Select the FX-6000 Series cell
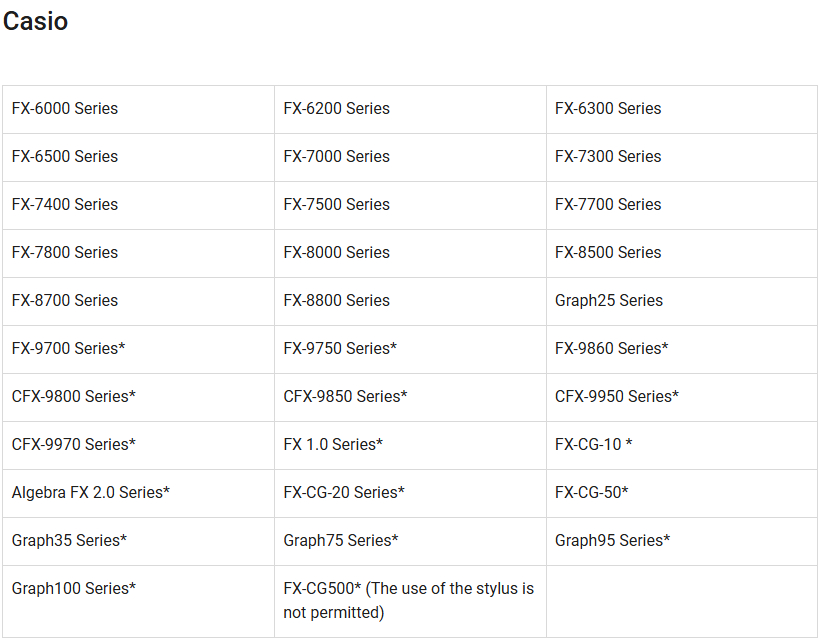 (65, 109)
